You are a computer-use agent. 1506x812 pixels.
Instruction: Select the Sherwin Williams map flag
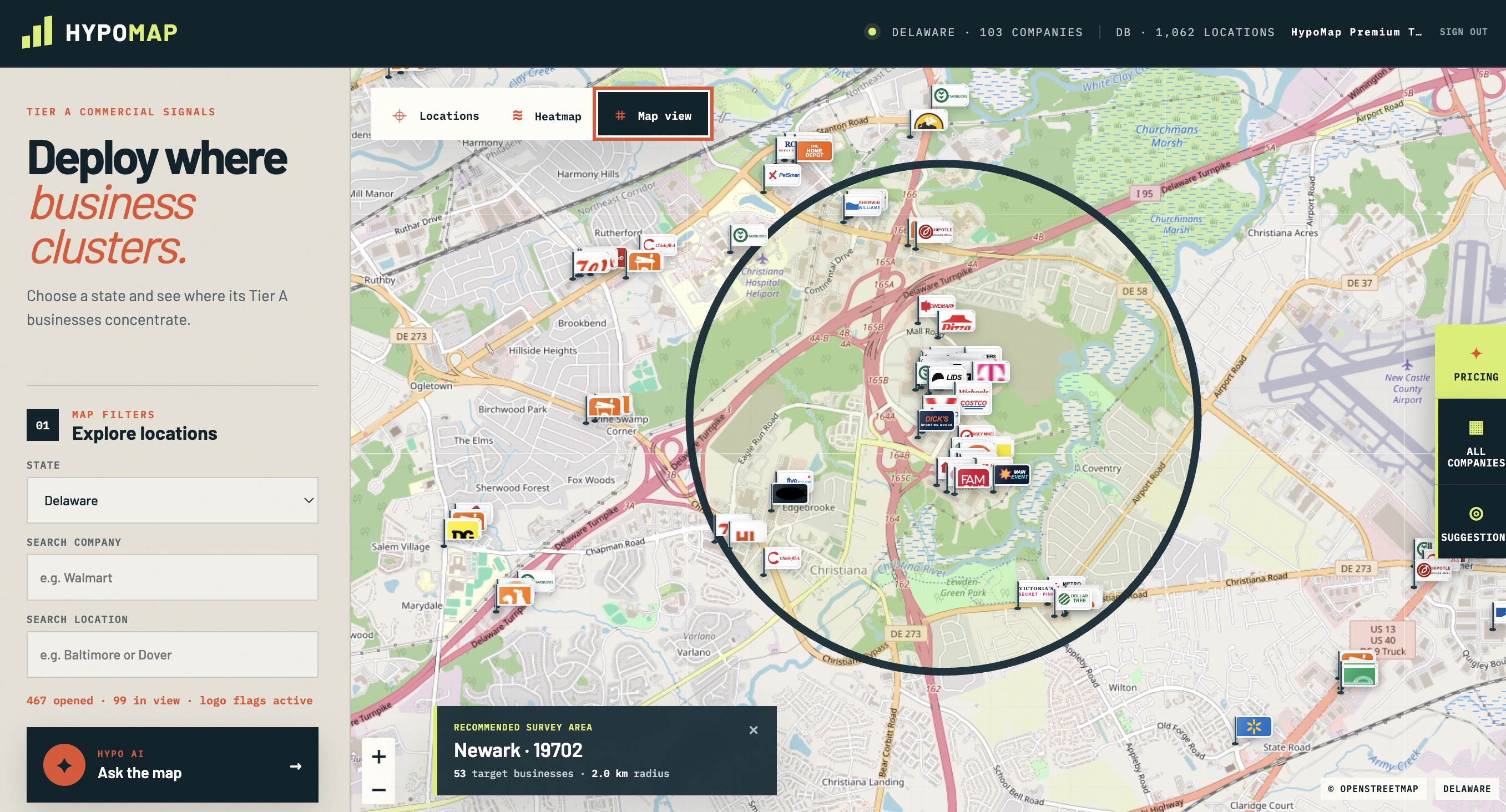click(x=863, y=205)
